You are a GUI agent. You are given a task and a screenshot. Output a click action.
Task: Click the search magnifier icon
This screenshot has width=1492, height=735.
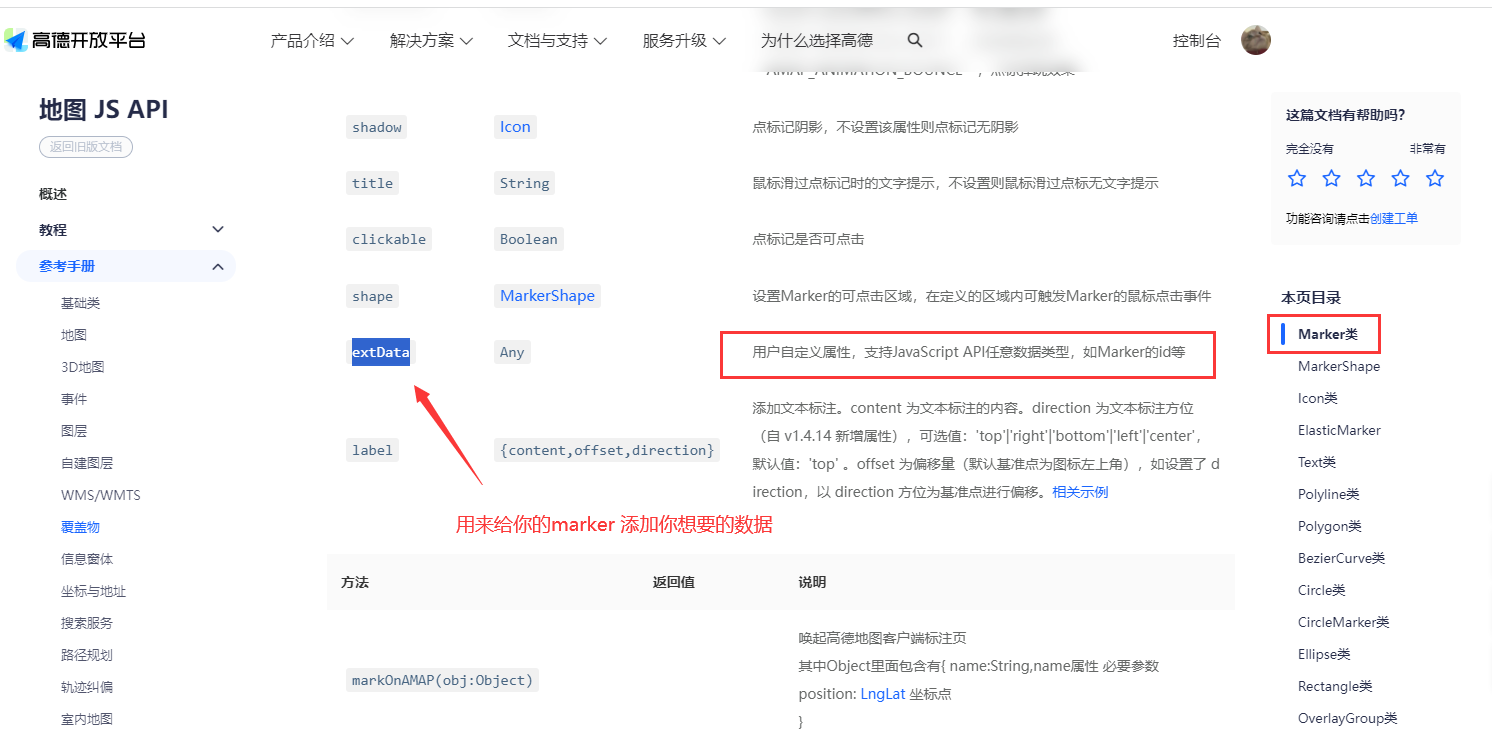914,40
